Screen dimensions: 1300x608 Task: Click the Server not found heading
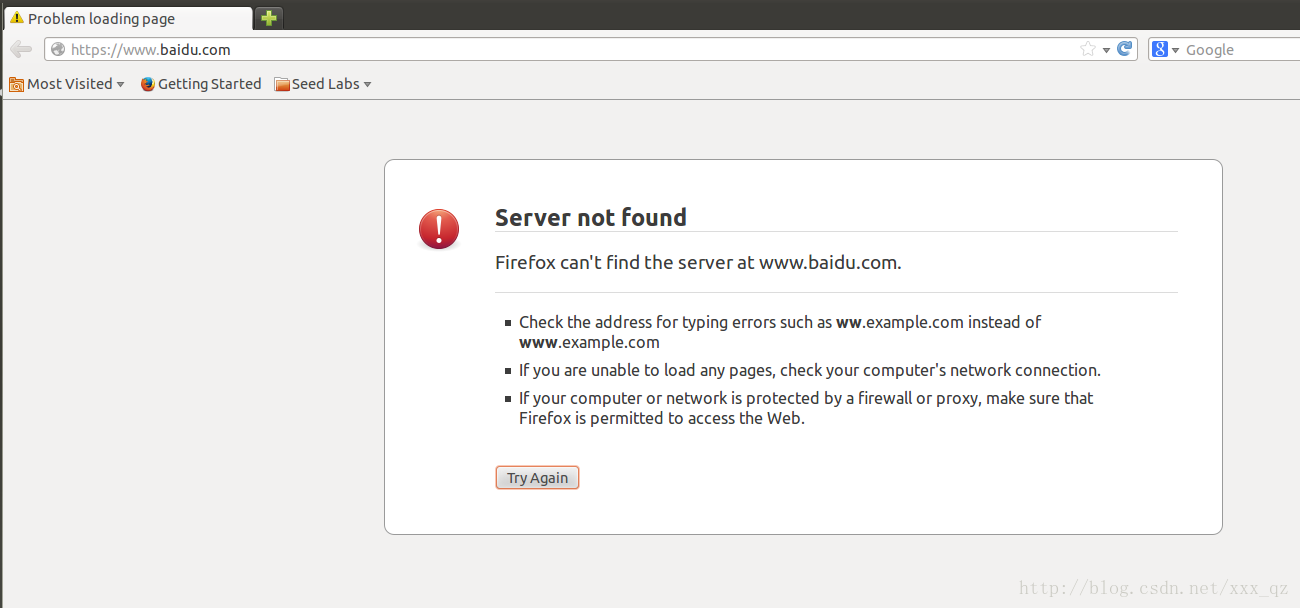click(591, 217)
